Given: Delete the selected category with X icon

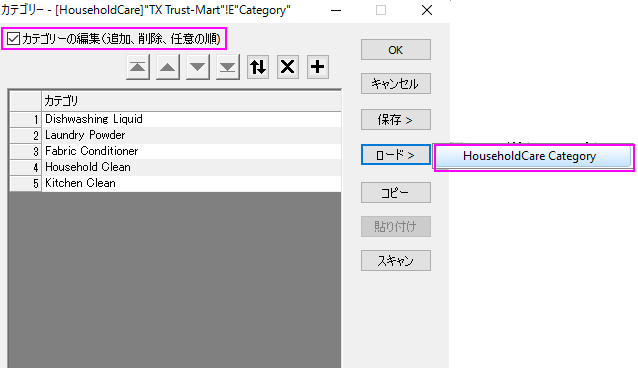Looking at the screenshot, I should pyautogui.click(x=288, y=67).
